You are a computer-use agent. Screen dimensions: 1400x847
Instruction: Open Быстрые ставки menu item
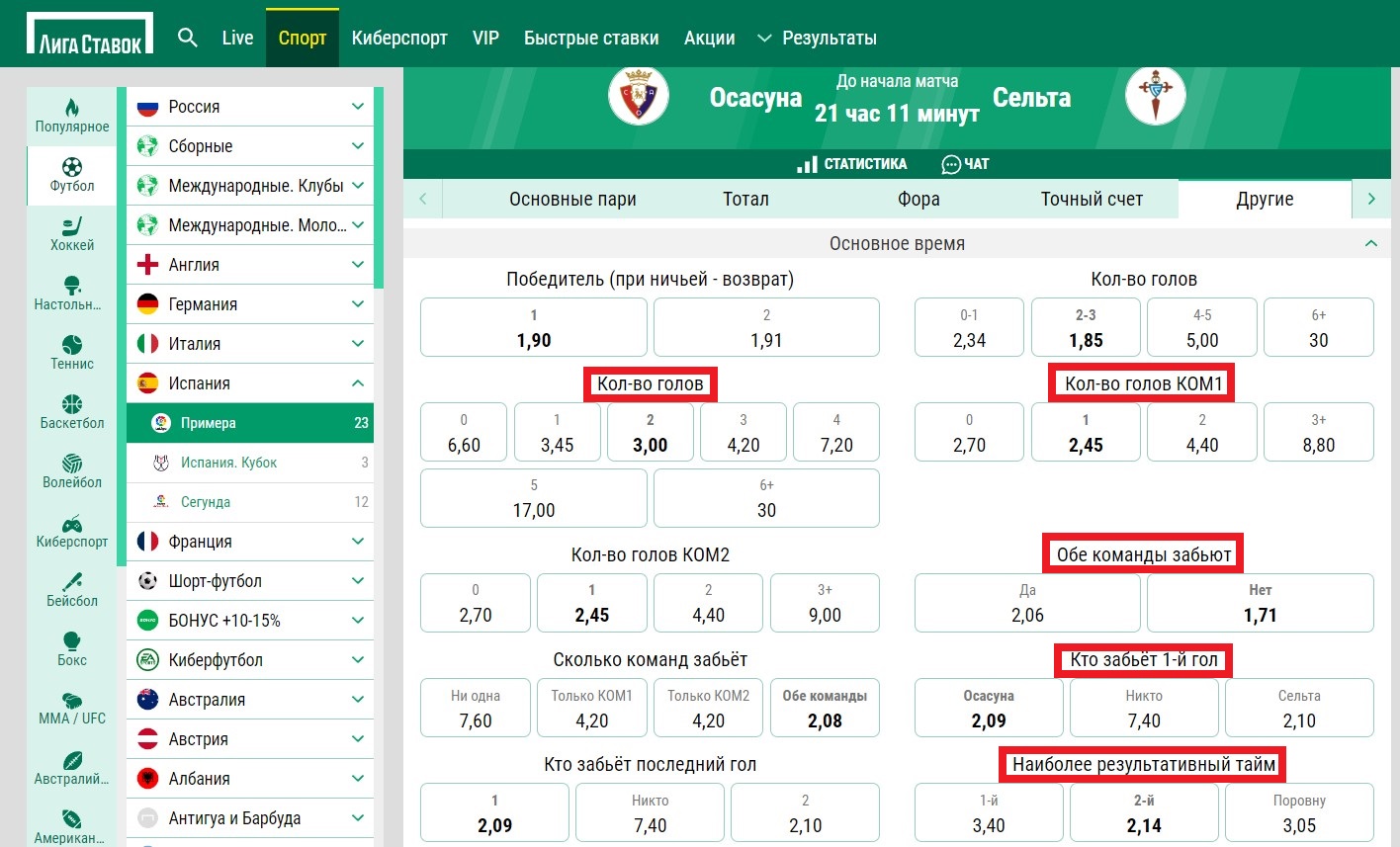click(591, 38)
